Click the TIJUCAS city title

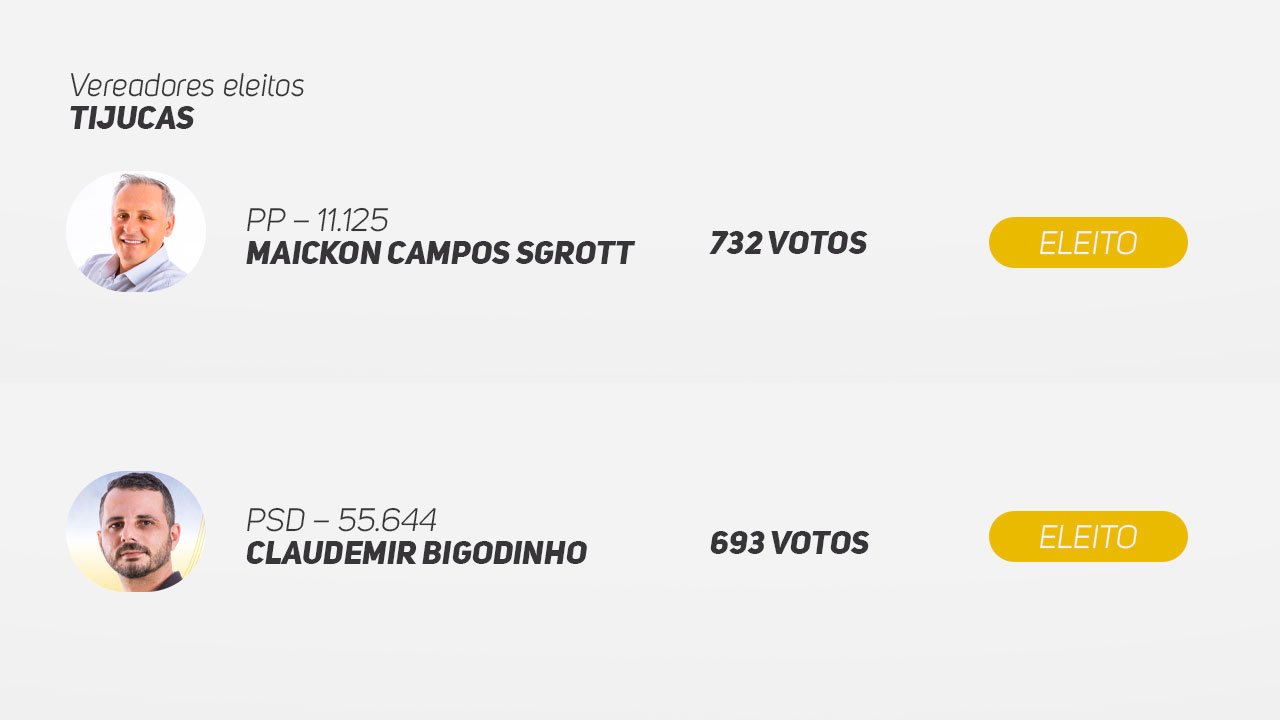[132, 118]
